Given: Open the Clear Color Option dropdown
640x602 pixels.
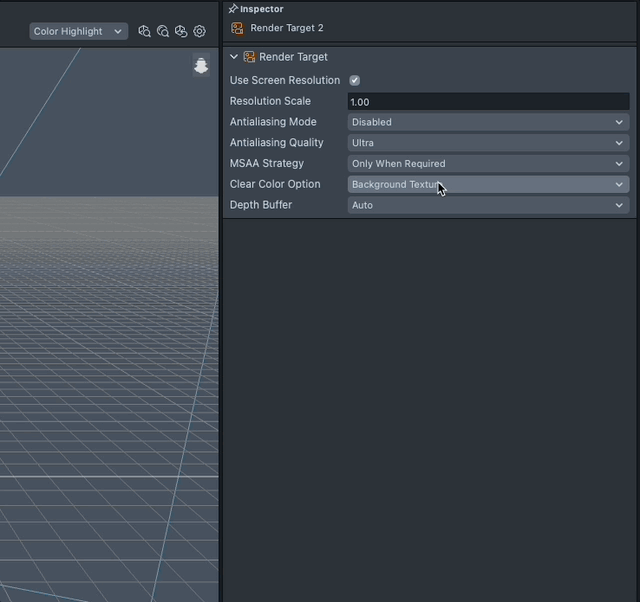Looking at the screenshot, I should 488,185.
